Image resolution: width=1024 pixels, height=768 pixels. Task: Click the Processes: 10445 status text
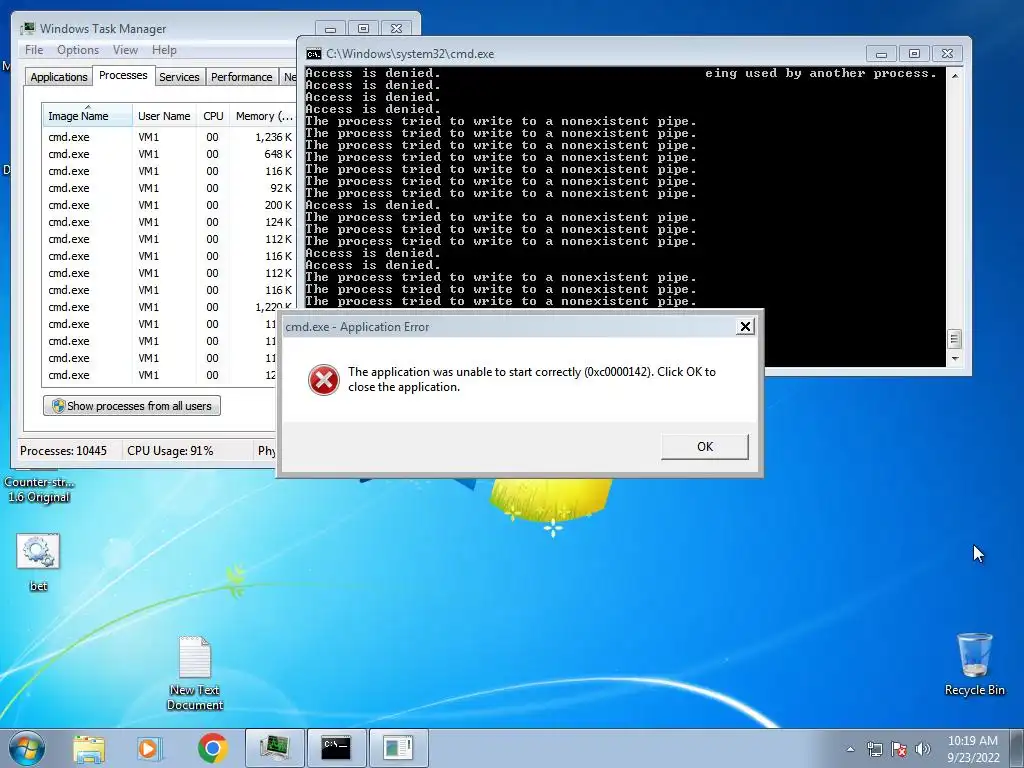coord(63,451)
